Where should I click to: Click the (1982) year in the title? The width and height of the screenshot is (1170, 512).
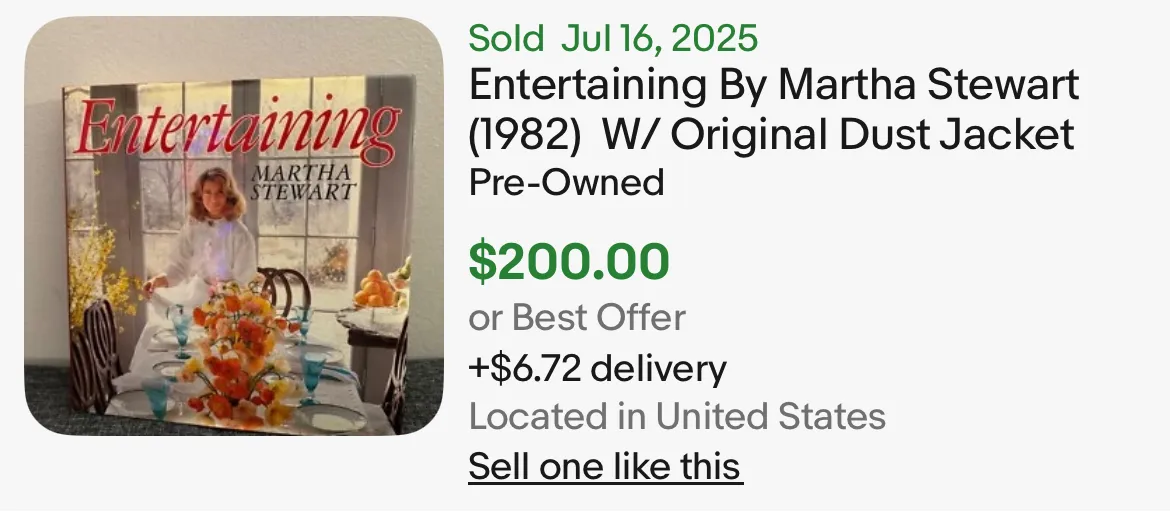click(525, 134)
